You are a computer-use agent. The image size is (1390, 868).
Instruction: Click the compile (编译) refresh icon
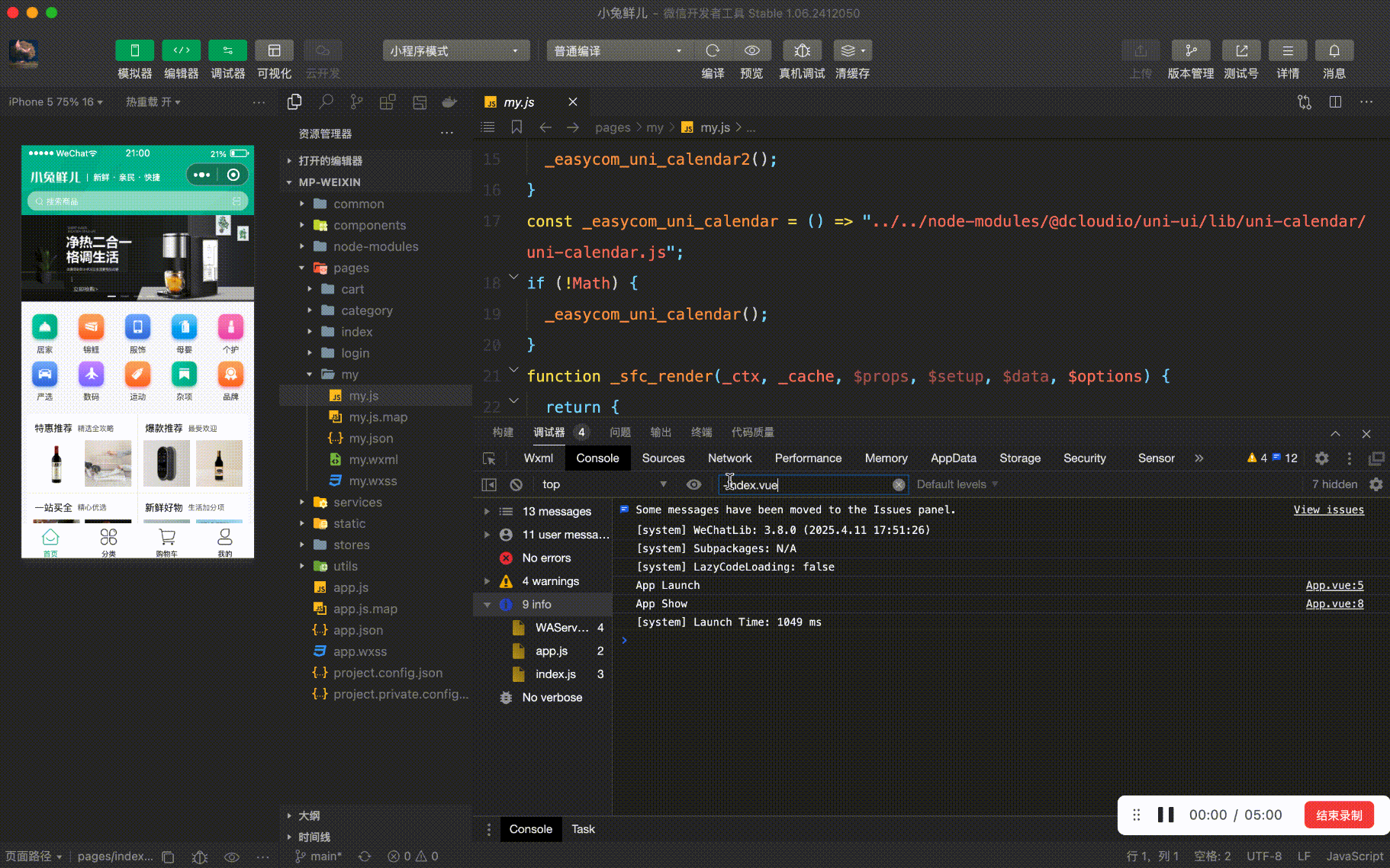pyautogui.click(x=713, y=50)
